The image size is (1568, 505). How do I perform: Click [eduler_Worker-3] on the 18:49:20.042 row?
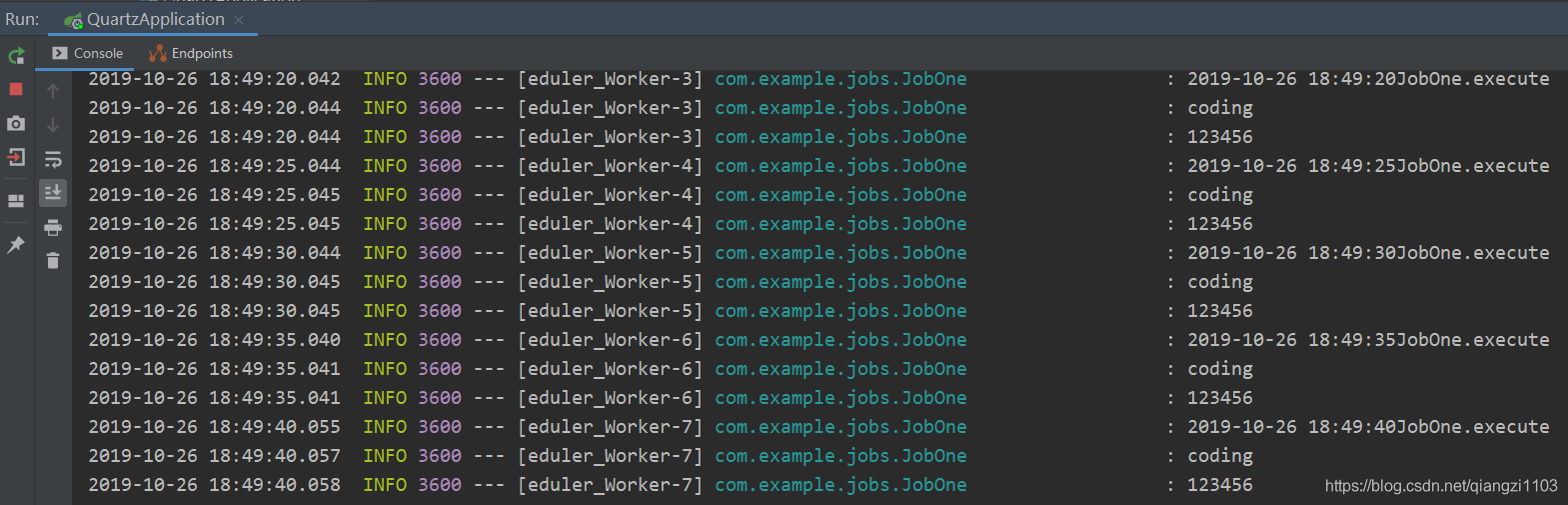[x=610, y=78]
